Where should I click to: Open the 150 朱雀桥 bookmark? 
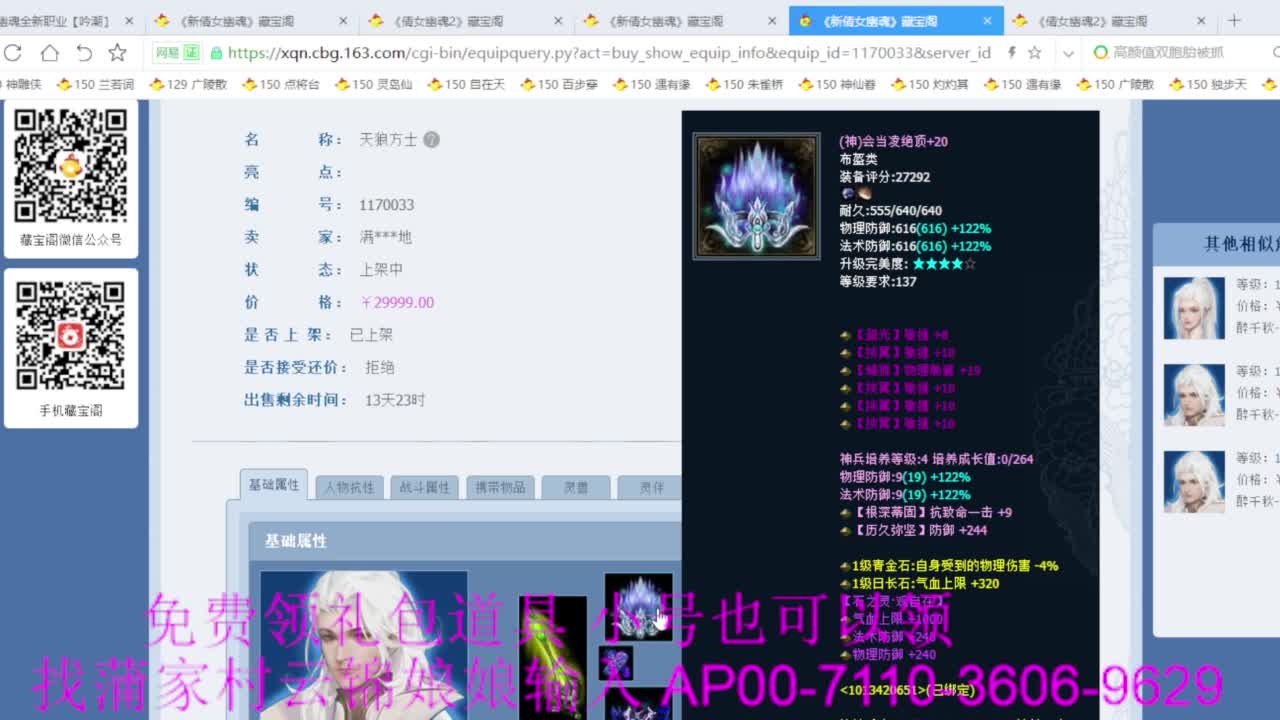745,85
